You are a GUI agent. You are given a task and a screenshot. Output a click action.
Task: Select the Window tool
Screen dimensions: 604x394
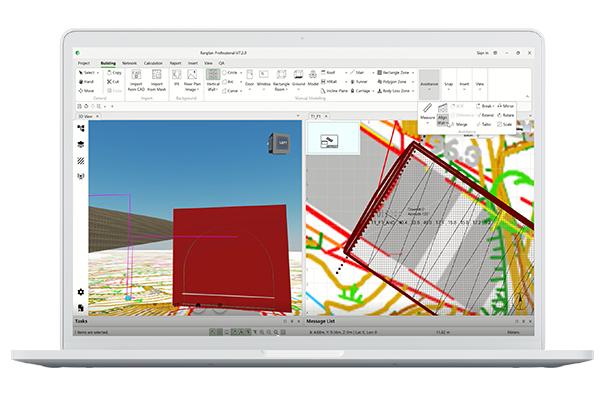coord(263,79)
